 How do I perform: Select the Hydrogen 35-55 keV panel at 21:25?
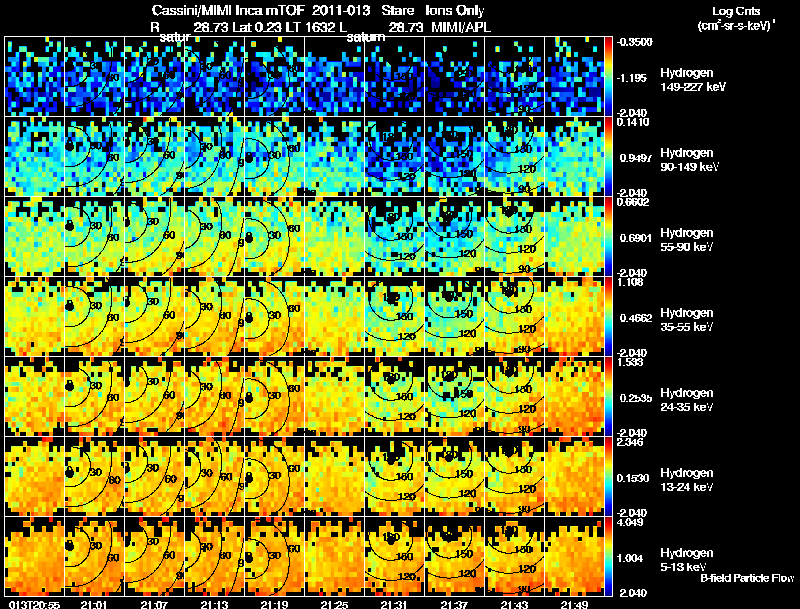coord(335,317)
